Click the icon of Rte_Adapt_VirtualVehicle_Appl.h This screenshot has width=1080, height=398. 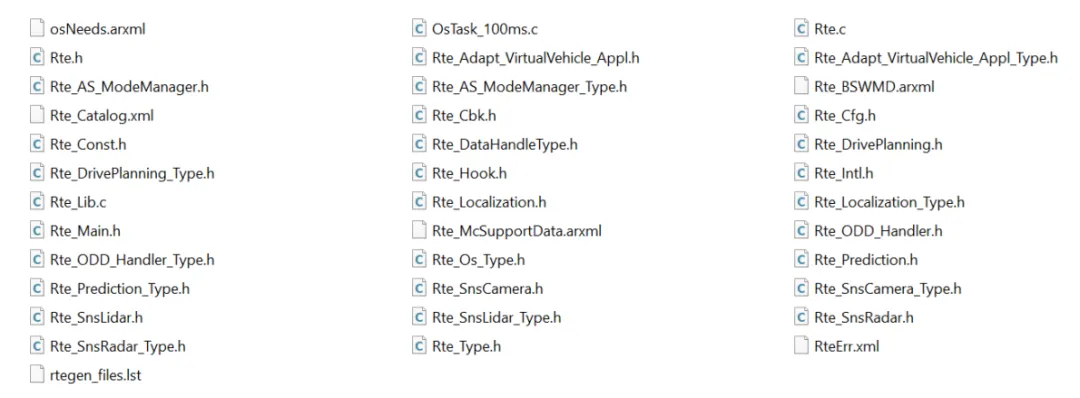(x=419, y=58)
